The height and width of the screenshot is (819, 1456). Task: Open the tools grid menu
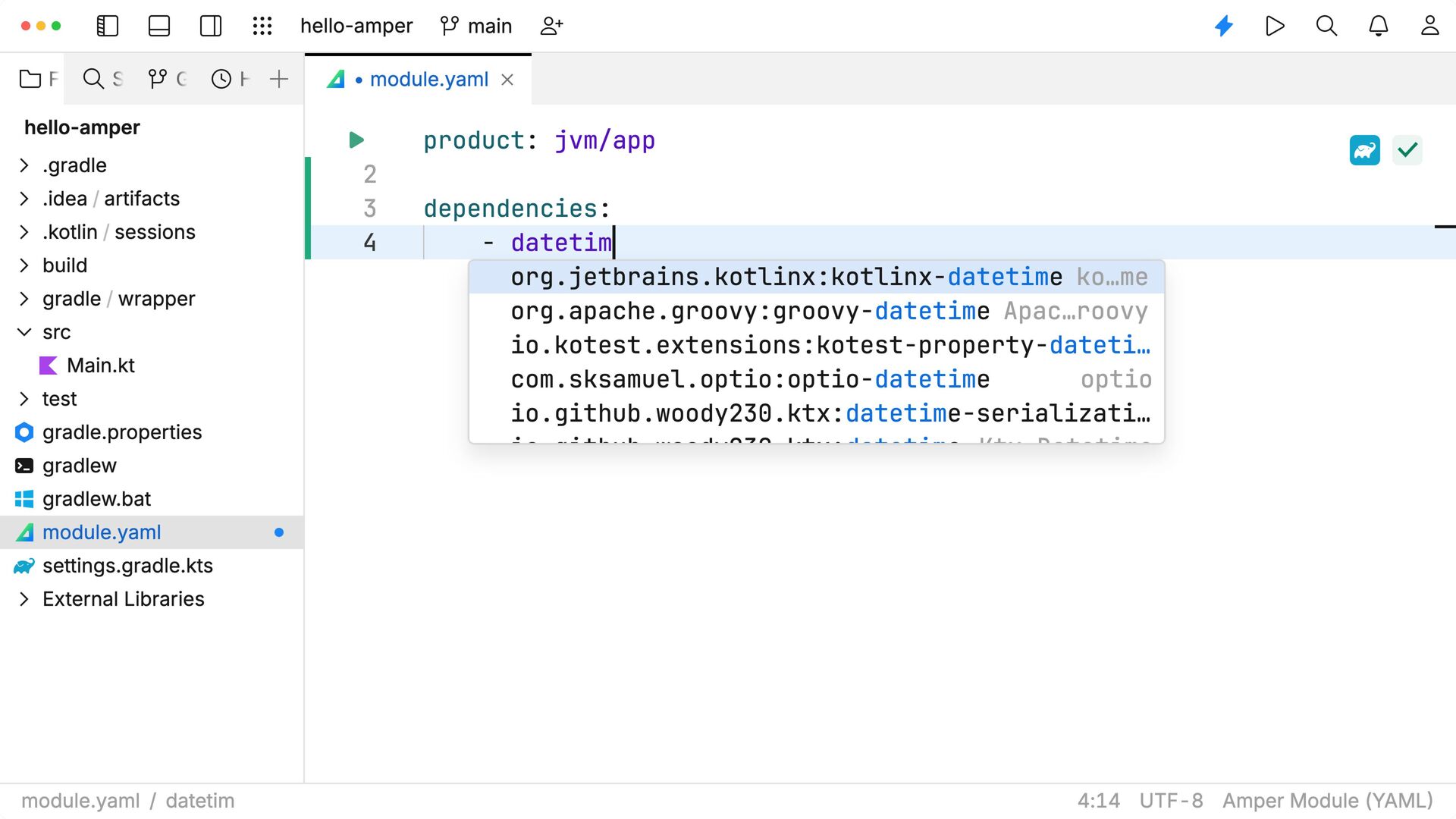pos(262,26)
